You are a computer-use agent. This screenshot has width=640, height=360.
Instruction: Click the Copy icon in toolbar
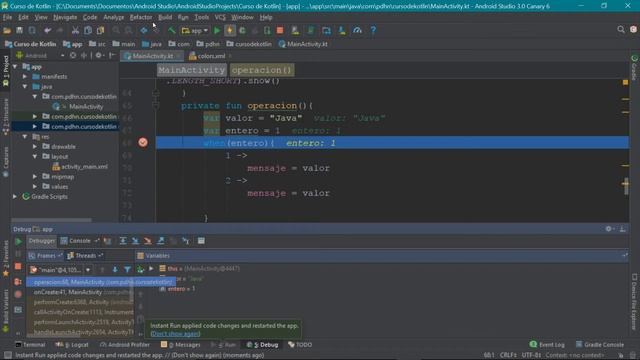(88, 30)
